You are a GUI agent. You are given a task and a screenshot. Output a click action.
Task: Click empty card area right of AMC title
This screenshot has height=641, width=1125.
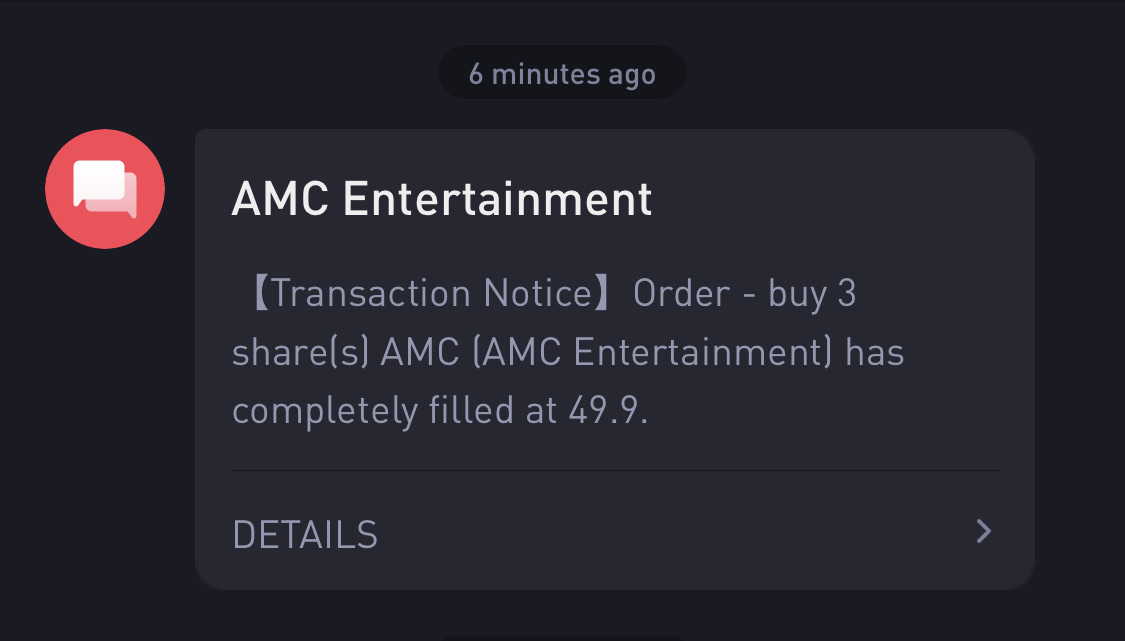[839, 199]
